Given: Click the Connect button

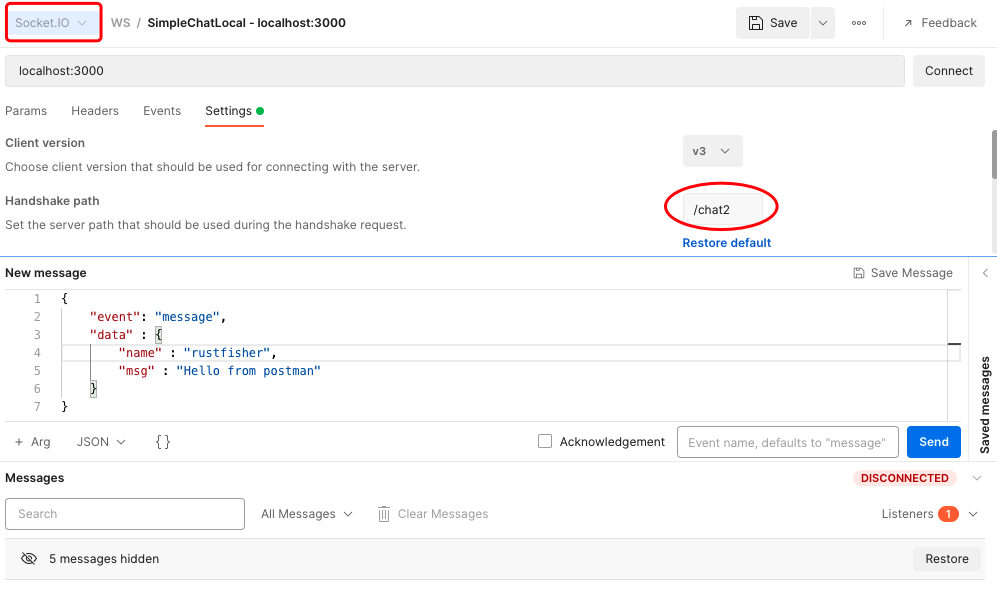Looking at the screenshot, I should coord(948,71).
